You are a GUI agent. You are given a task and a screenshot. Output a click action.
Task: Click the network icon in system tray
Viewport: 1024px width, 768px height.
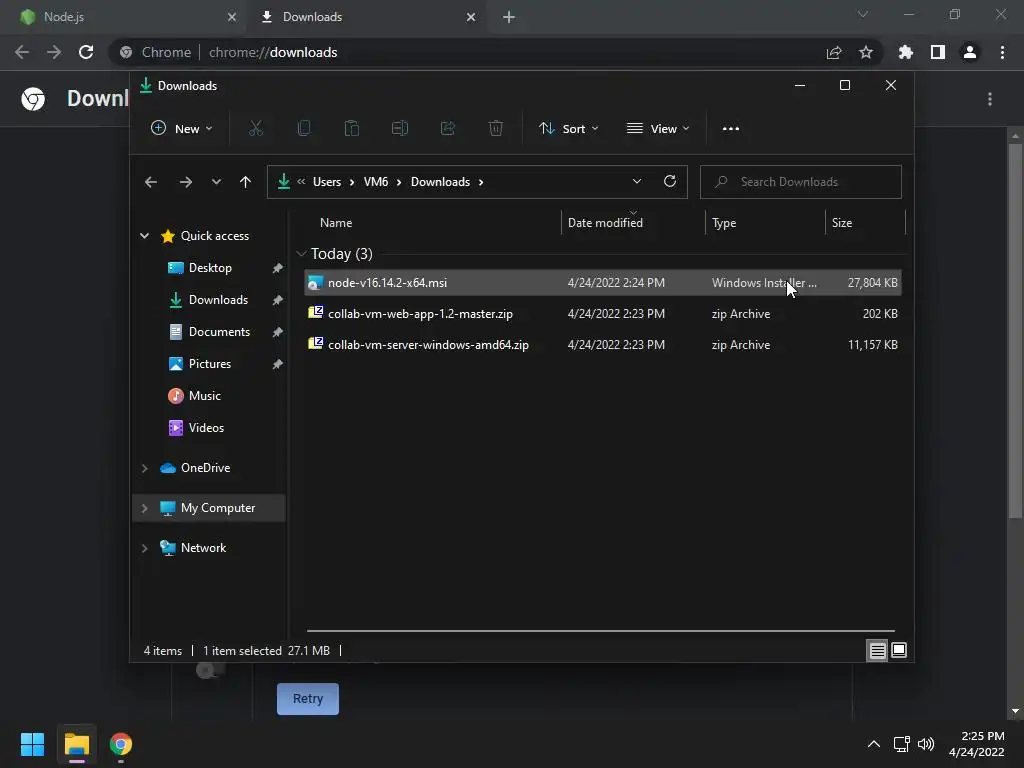coord(901,744)
